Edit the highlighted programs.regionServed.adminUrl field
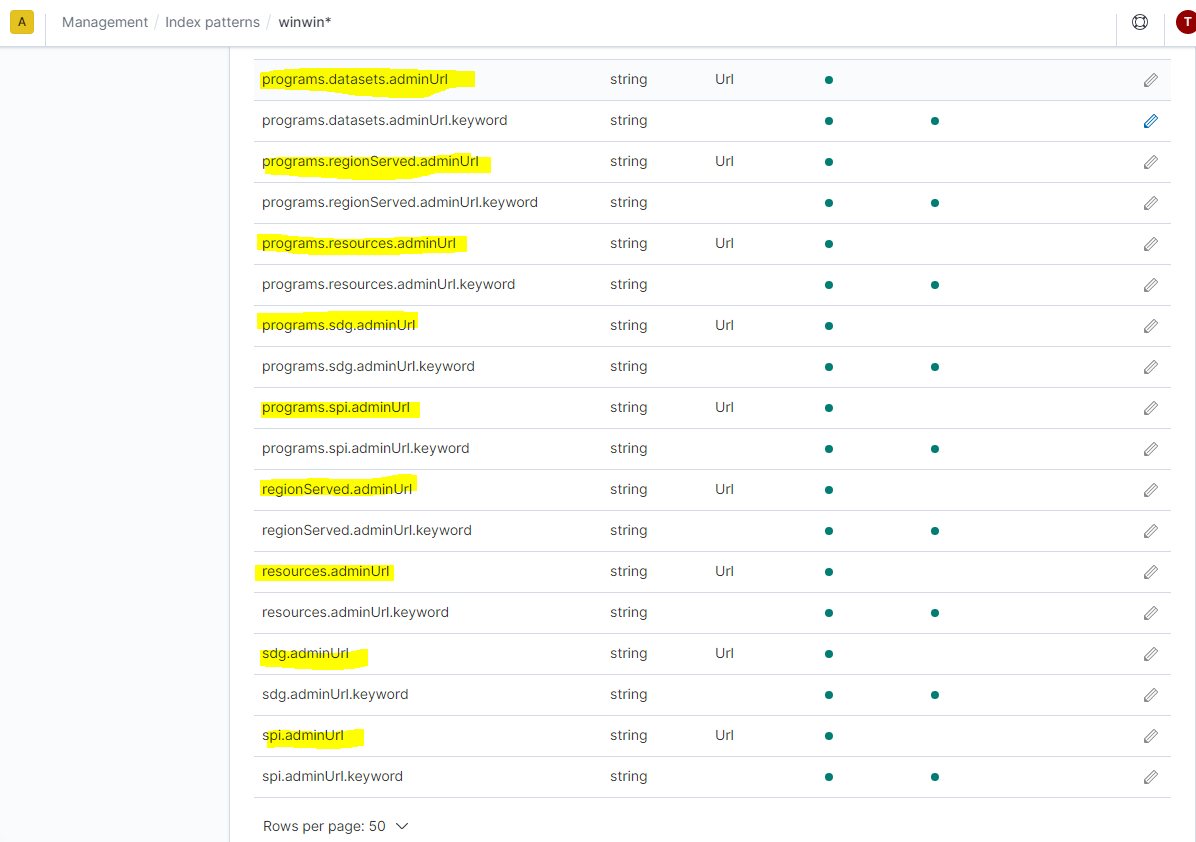This screenshot has width=1196, height=842. pos(1150,161)
